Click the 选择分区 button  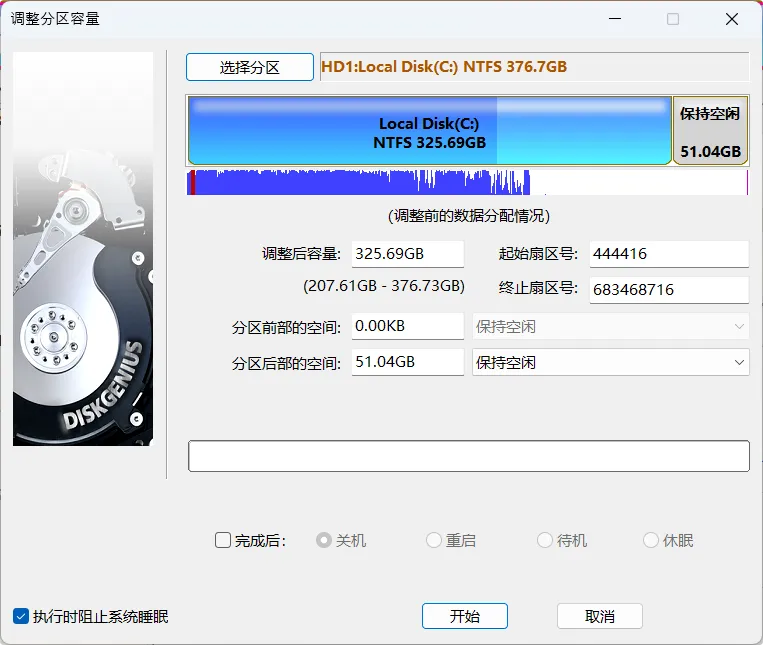coord(250,67)
